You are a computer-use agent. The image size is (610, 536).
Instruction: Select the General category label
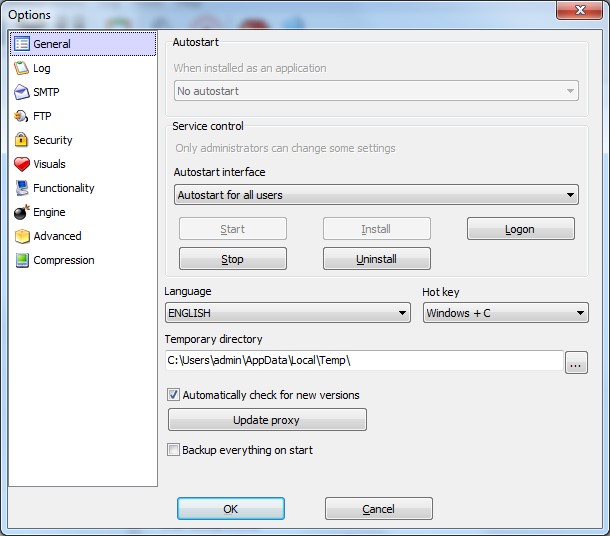pyautogui.click(x=52, y=44)
